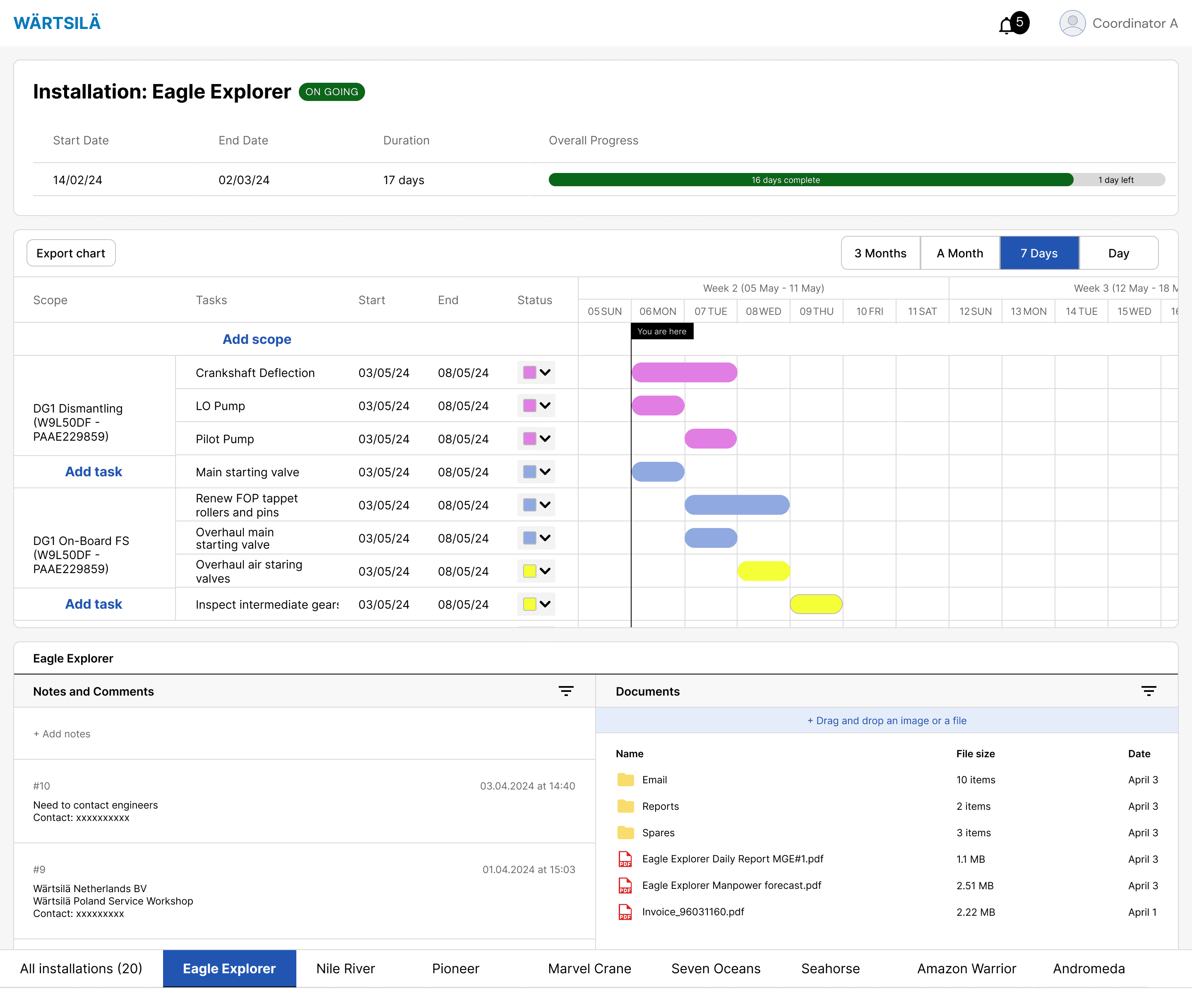
Task: Open Eagle Explorer Daily Report MGE#1.pdf
Action: (733, 859)
